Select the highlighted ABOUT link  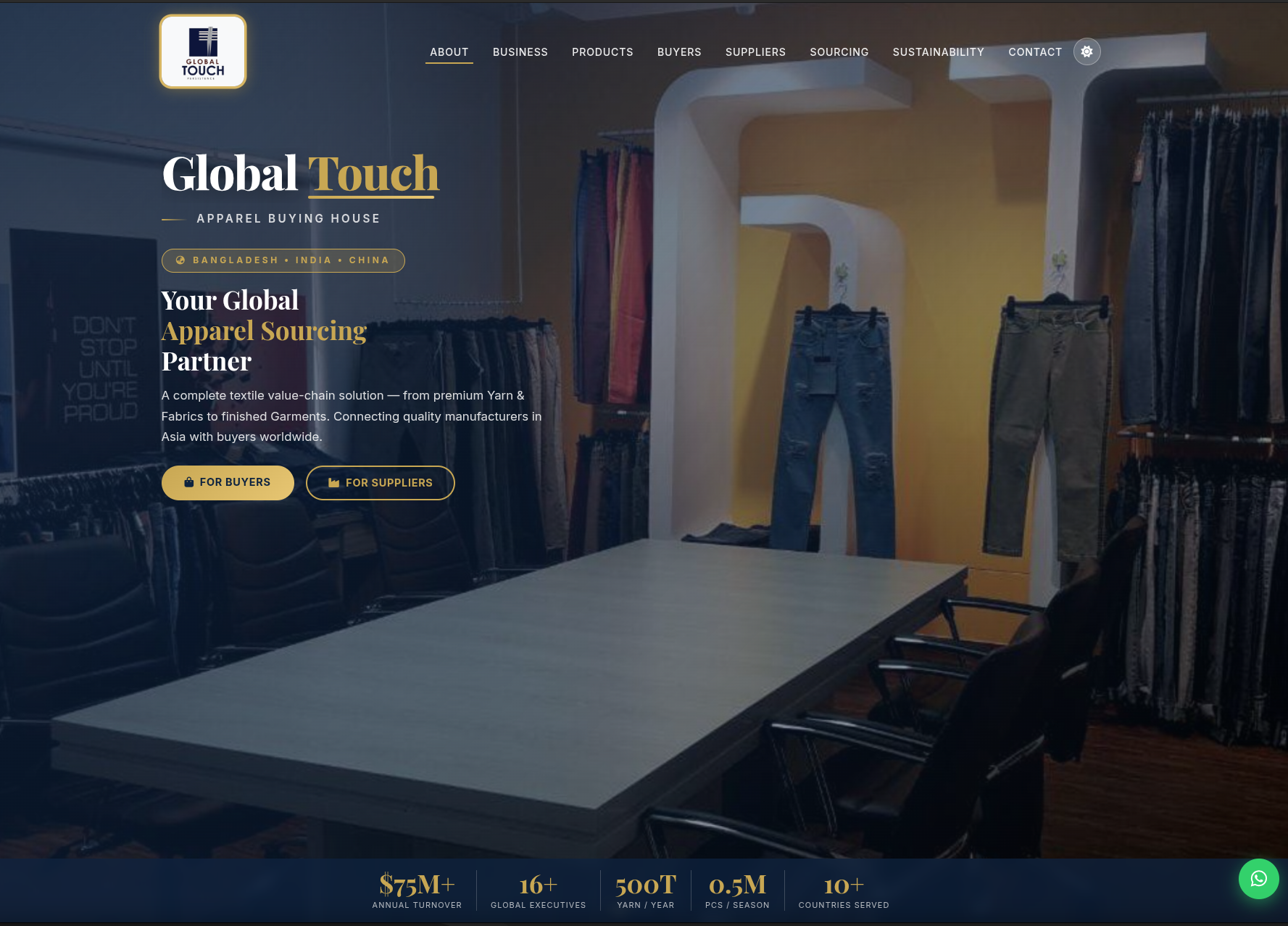tap(449, 51)
